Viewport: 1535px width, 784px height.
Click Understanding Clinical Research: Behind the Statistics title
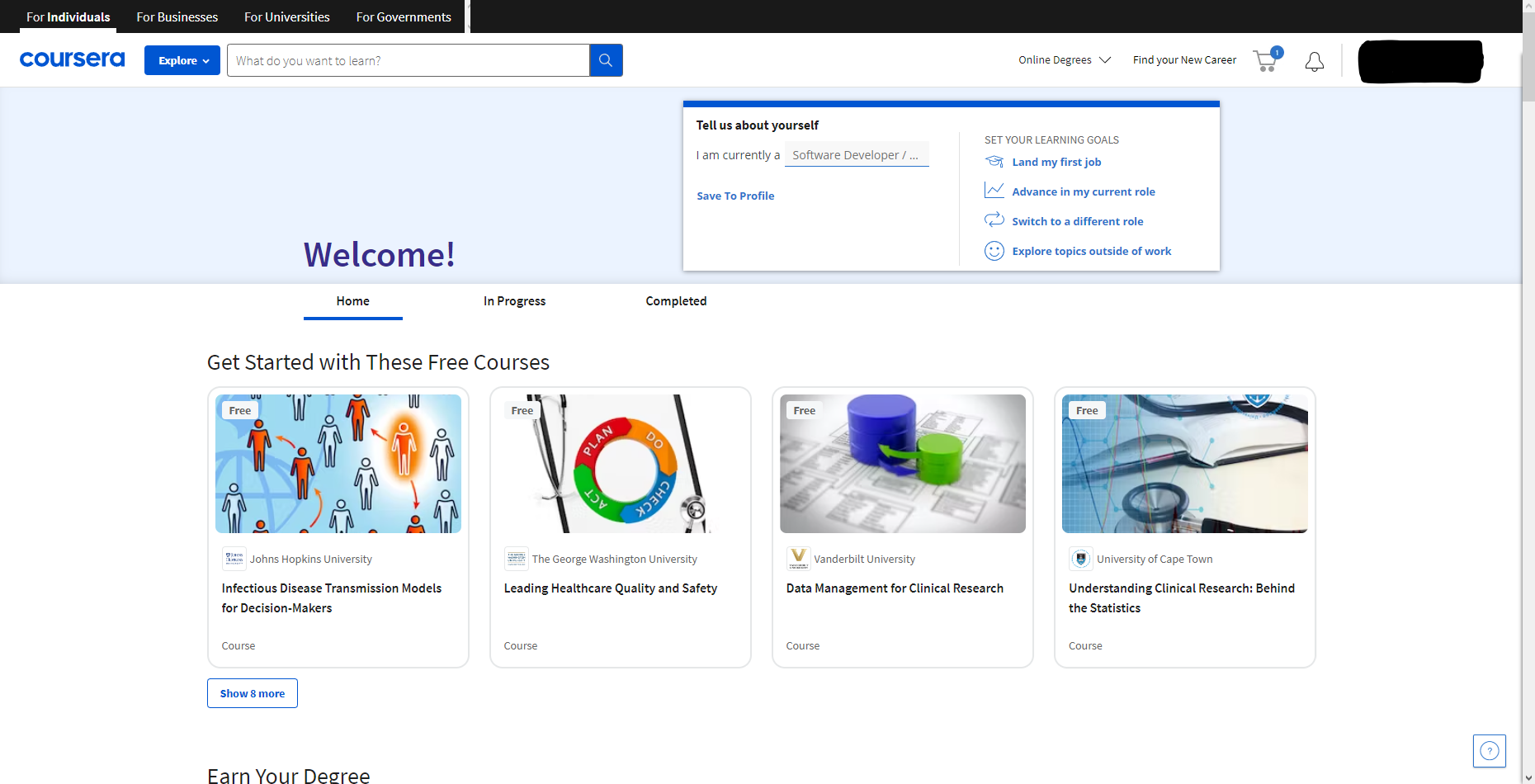(1182, 597)
